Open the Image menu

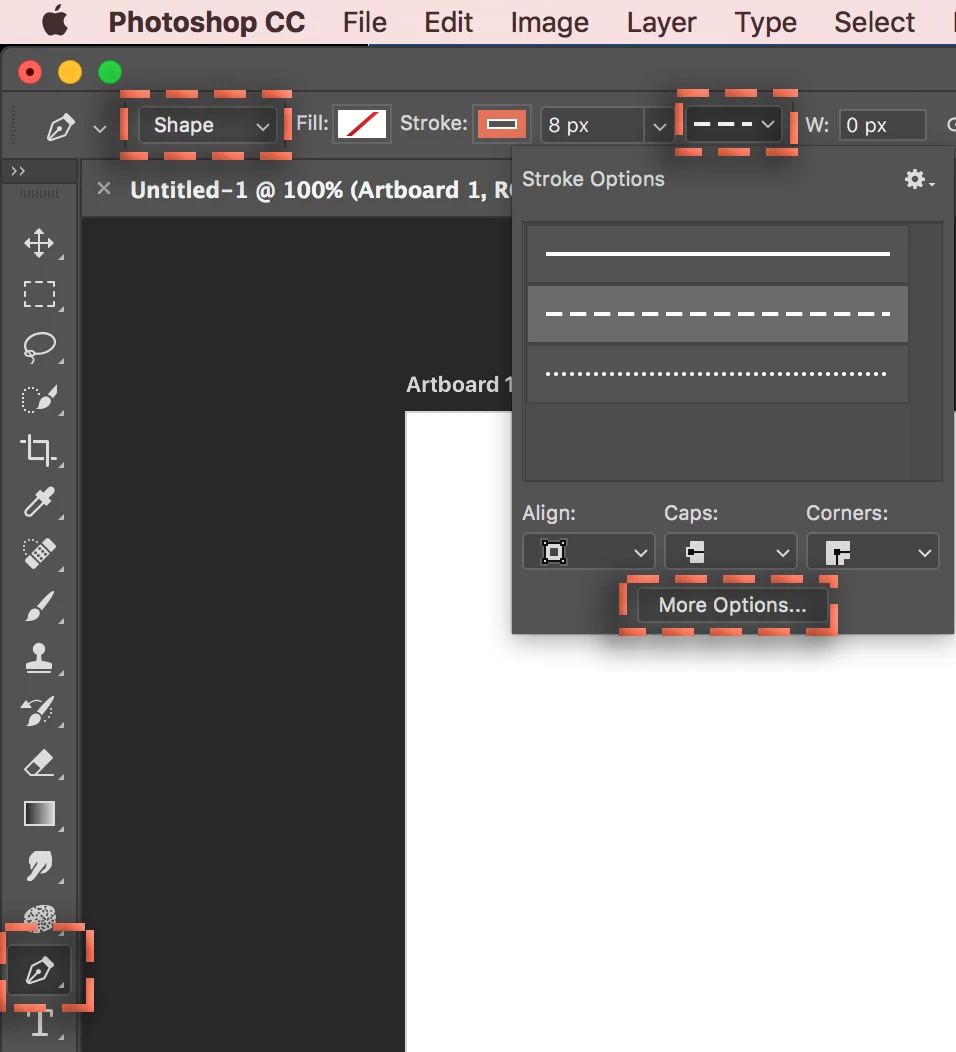tap(549, 22)
